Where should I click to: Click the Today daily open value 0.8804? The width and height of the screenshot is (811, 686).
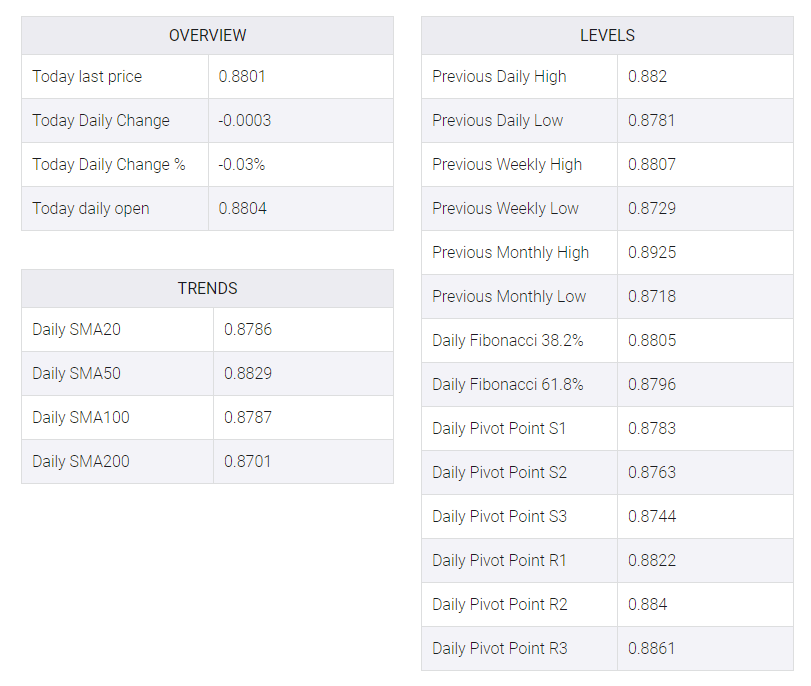(243, 208)
